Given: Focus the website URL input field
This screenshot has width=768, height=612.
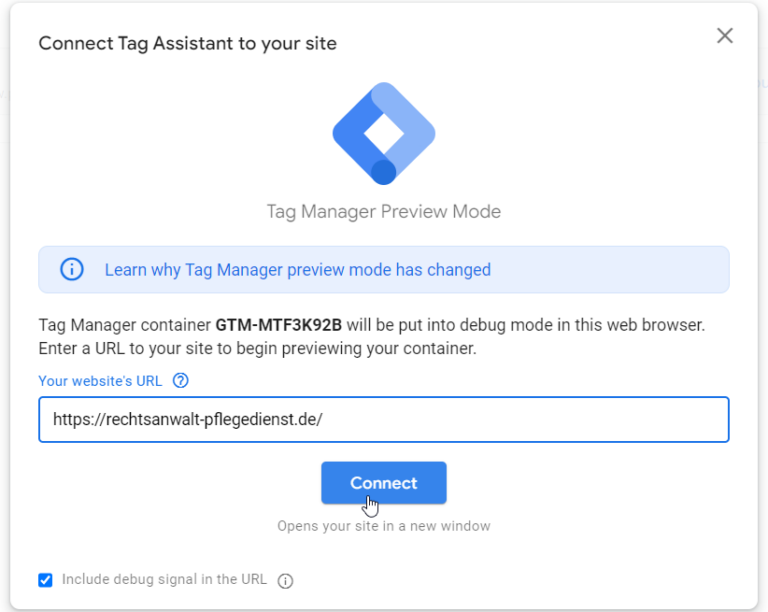Looking at the screenshot, I should pyautogui.click(x=500, y=420).
